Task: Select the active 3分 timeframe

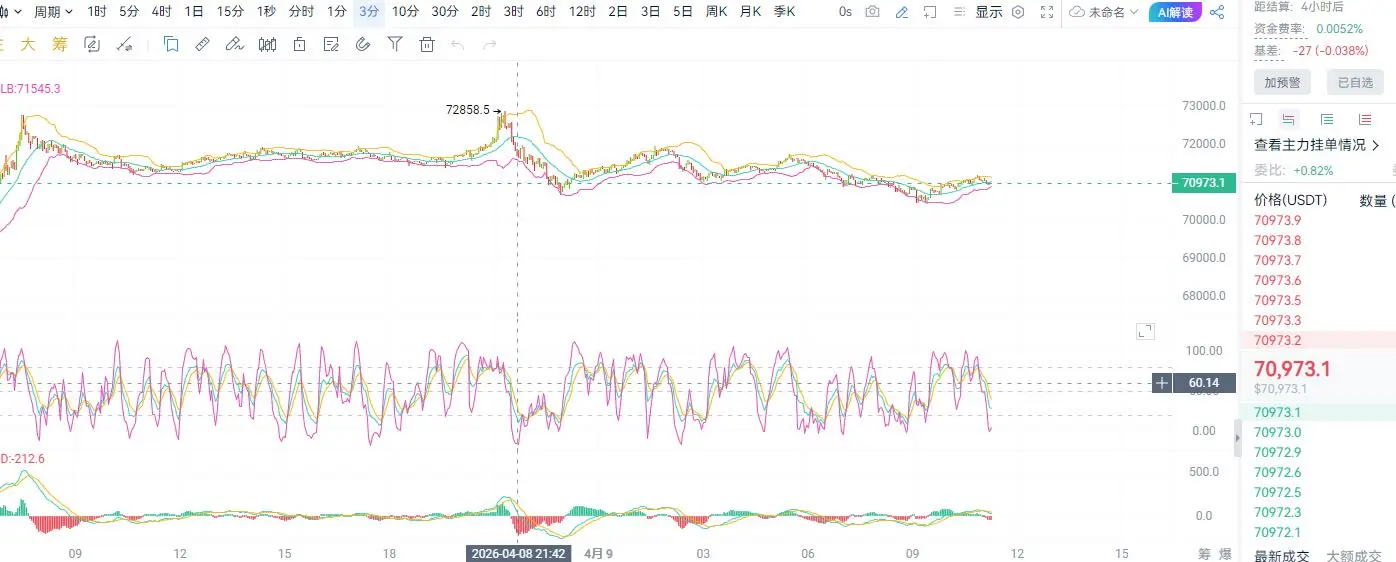Action: [x=369, y=12]
